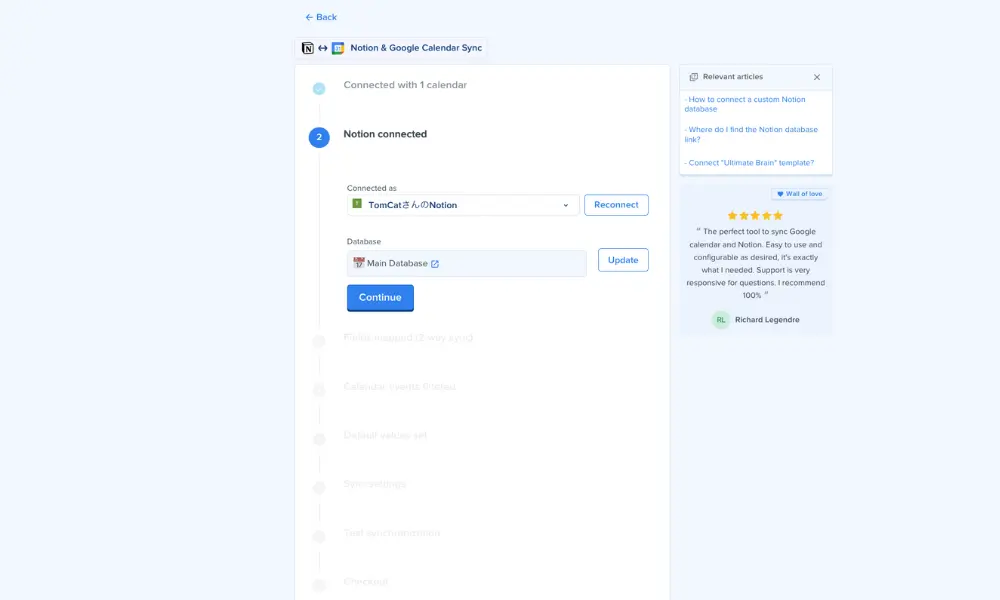The width and height of the screenshot is (1000, 600).
Task: Click the Richard Legendre reviewer name
Action: (x=767, y=319)
